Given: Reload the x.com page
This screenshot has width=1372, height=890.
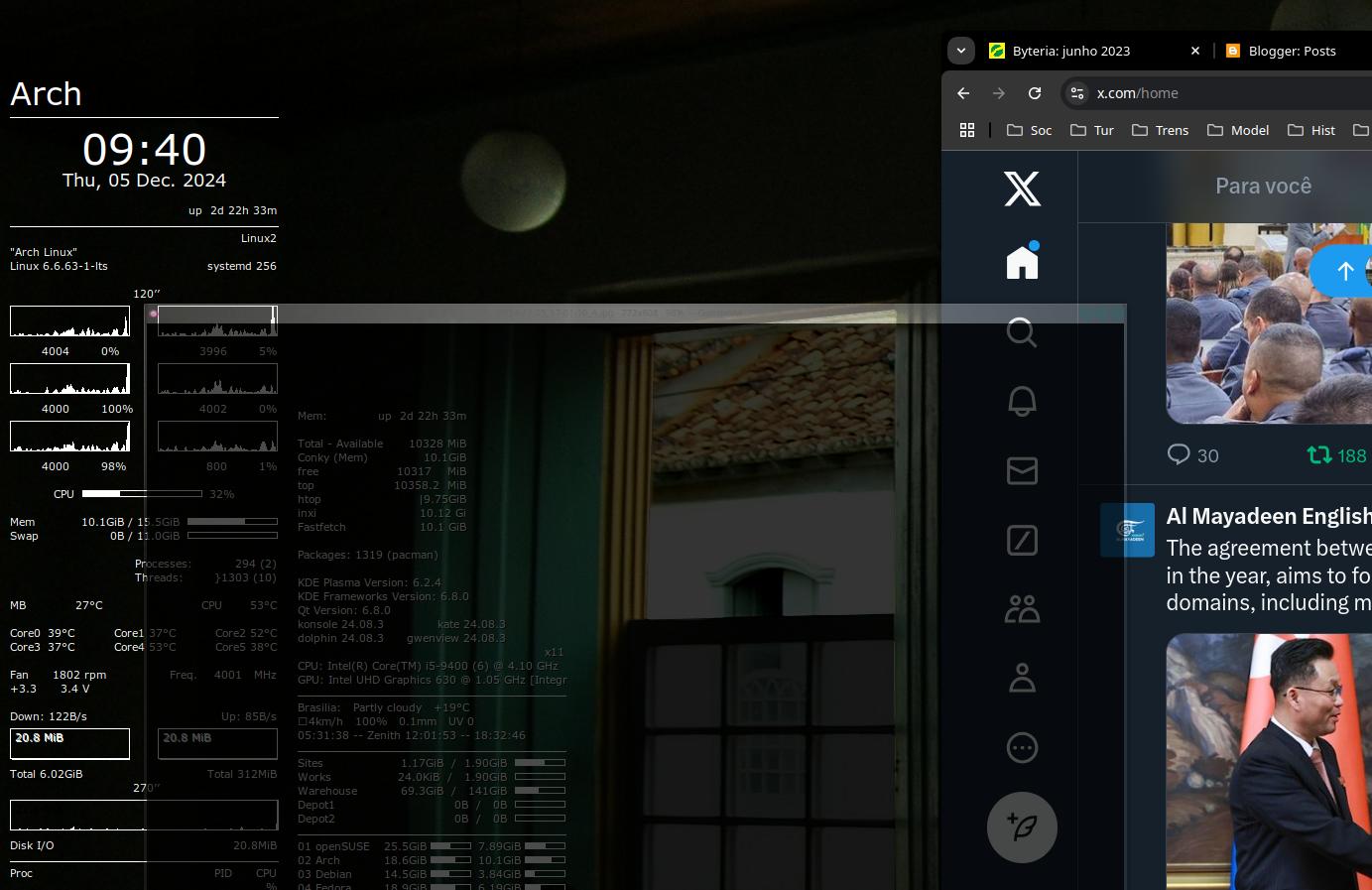Looking at the screenshot, I should tap(1035, 93).
